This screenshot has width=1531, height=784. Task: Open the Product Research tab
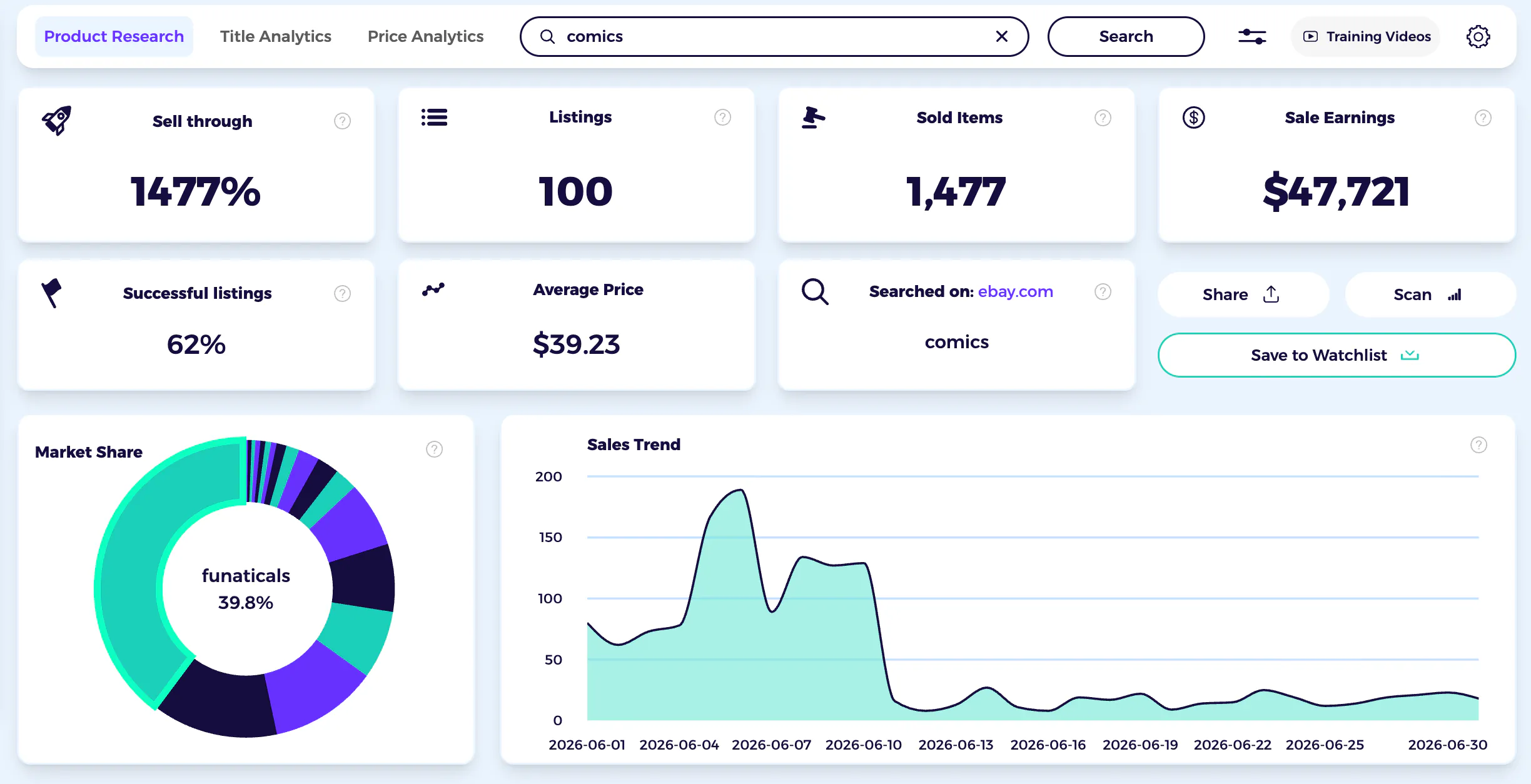click(x=114, y=36)
